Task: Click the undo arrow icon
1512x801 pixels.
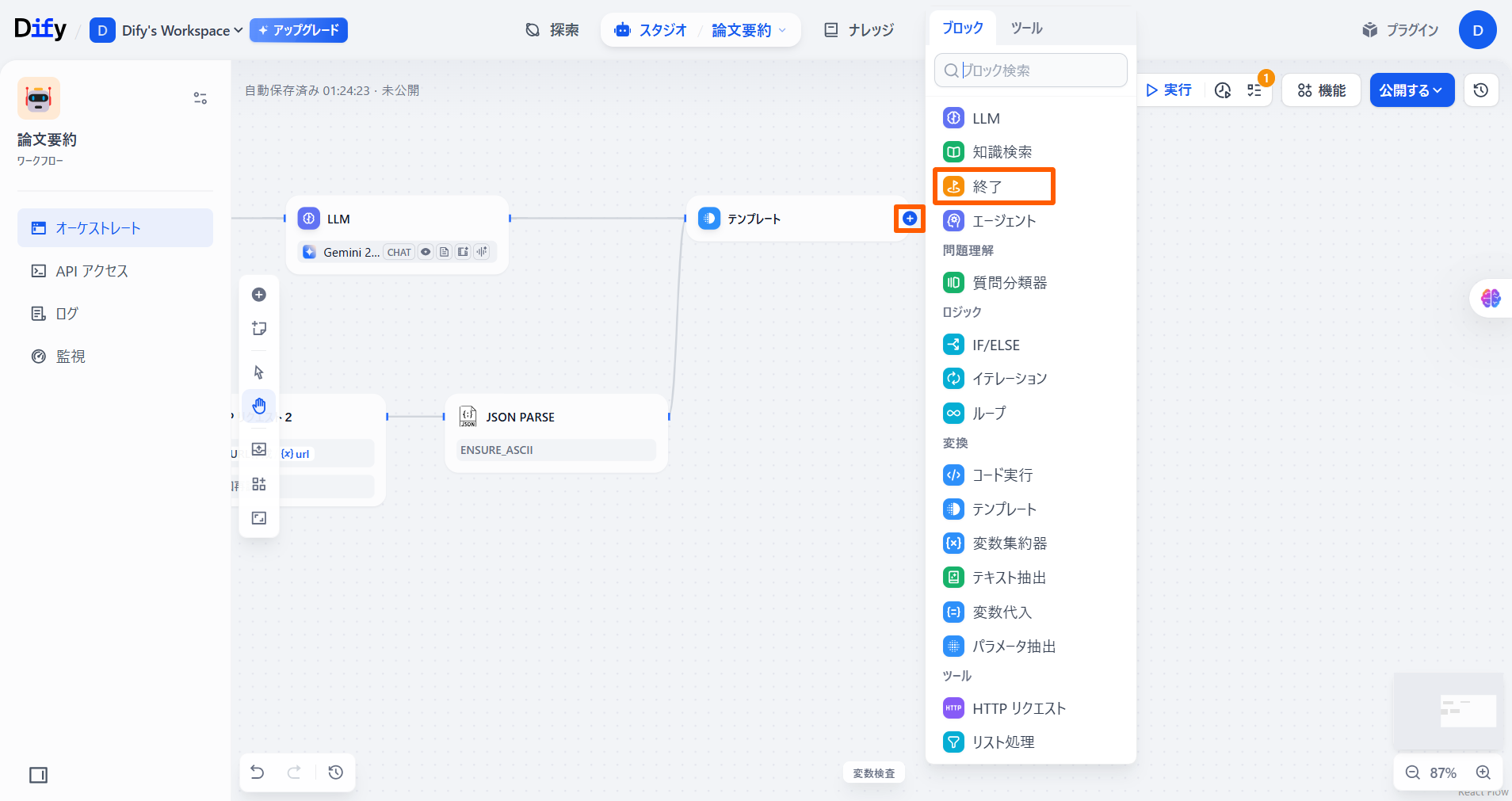Action: [258, 772]
